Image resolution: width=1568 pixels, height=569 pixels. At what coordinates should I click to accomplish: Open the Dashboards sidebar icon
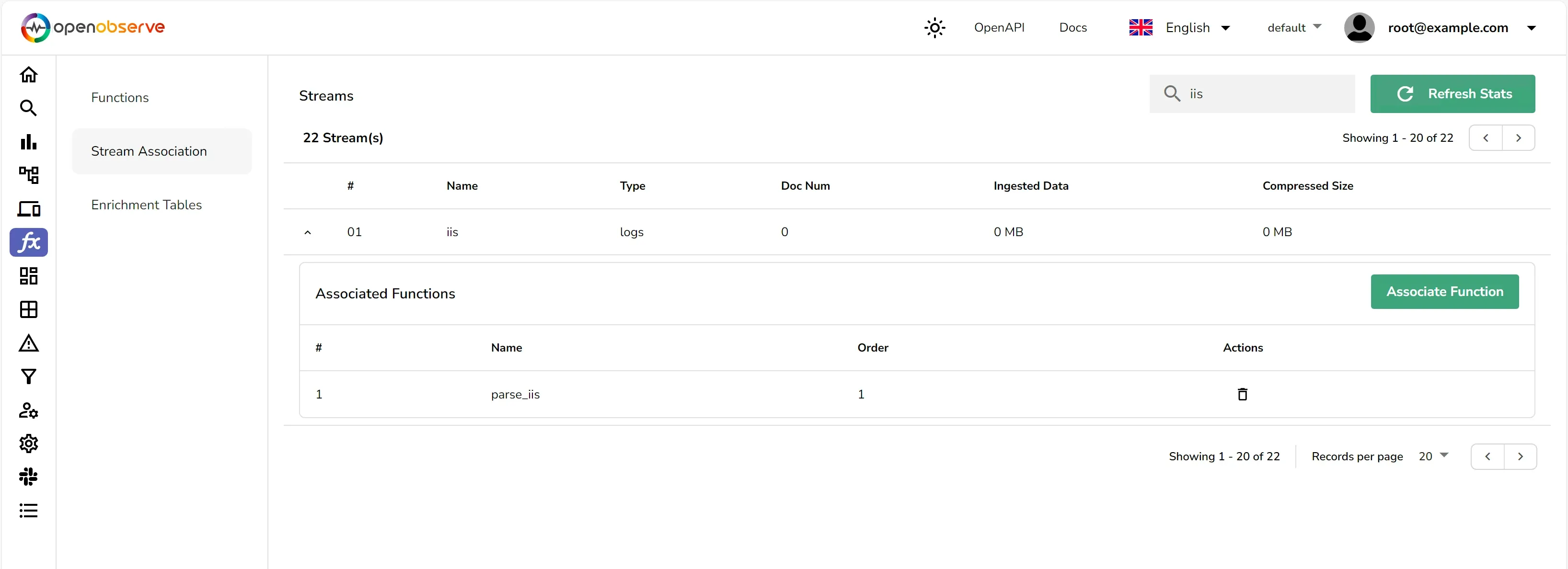(29, 276)
